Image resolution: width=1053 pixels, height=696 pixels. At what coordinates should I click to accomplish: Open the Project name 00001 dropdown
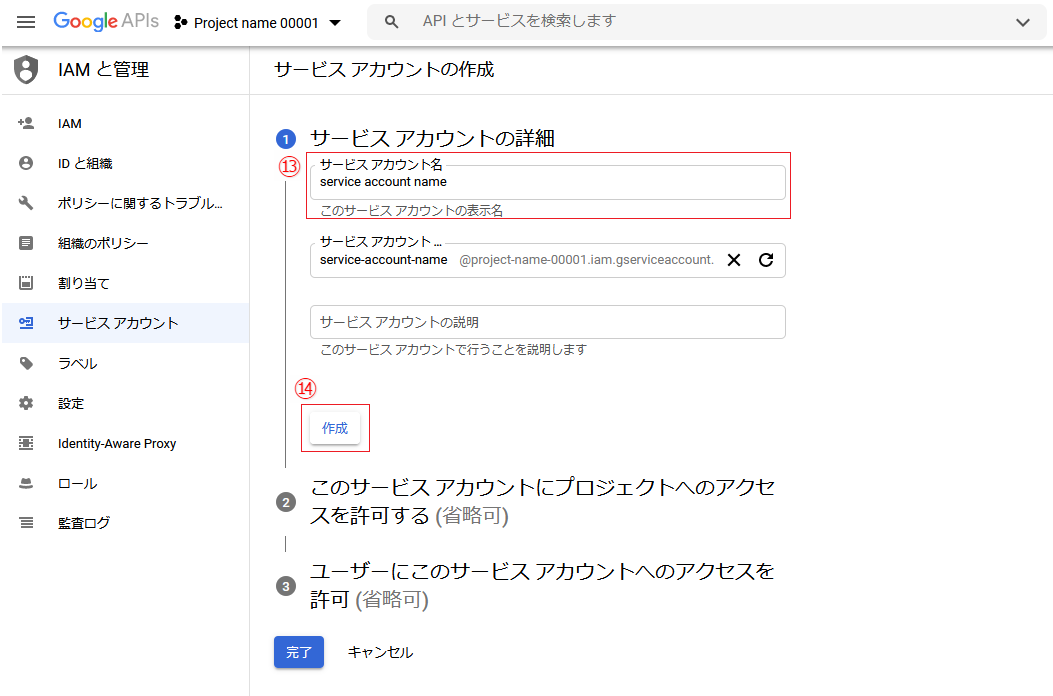click(x=258, y=22)
